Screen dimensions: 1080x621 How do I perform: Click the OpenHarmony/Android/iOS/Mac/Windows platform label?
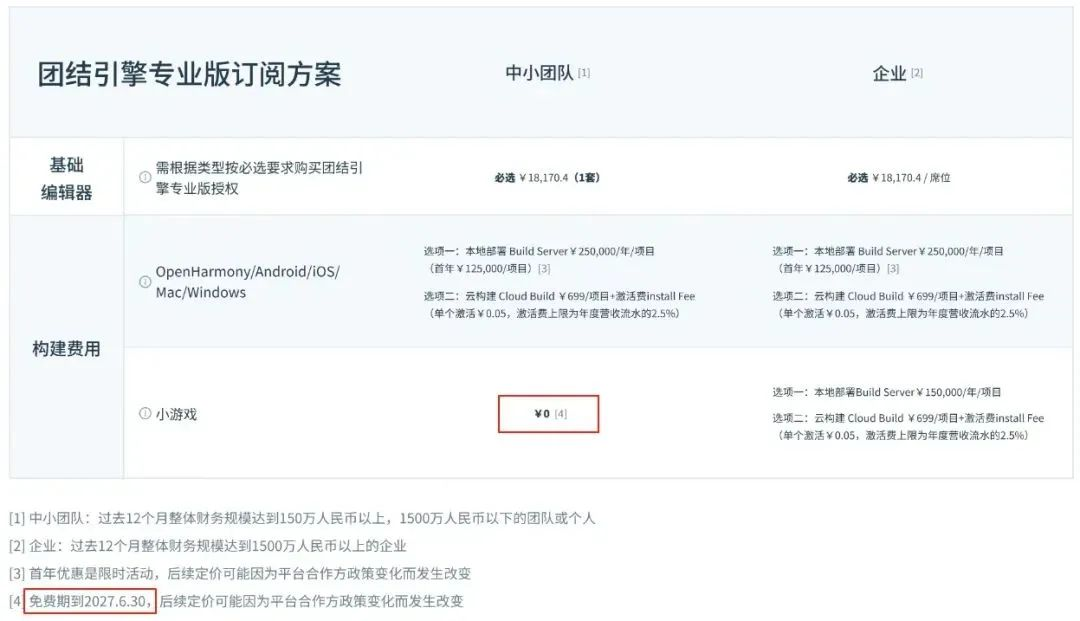point(248,282)
